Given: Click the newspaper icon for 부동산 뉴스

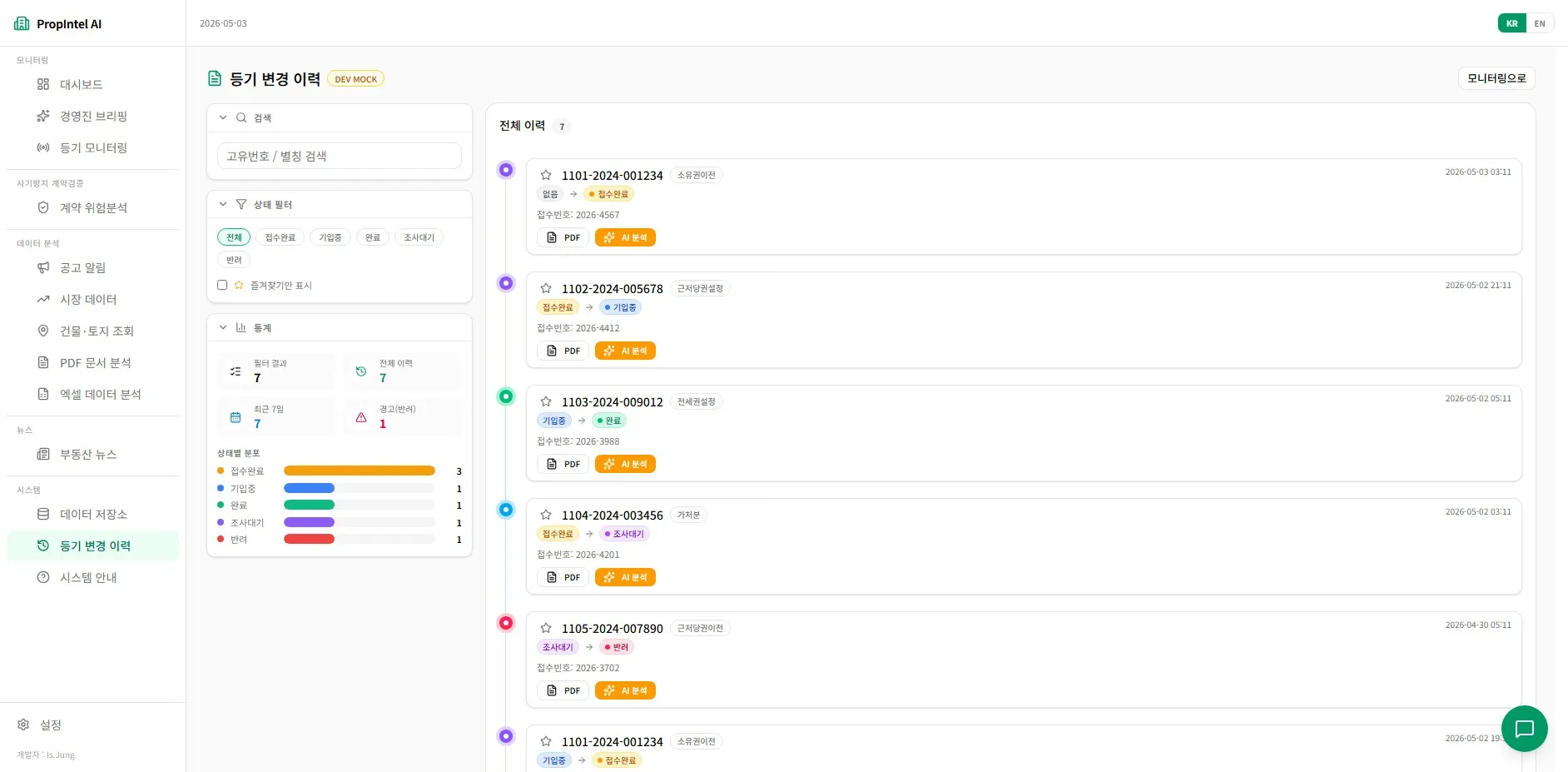Looking at the screenshot, I should point(43,454).
